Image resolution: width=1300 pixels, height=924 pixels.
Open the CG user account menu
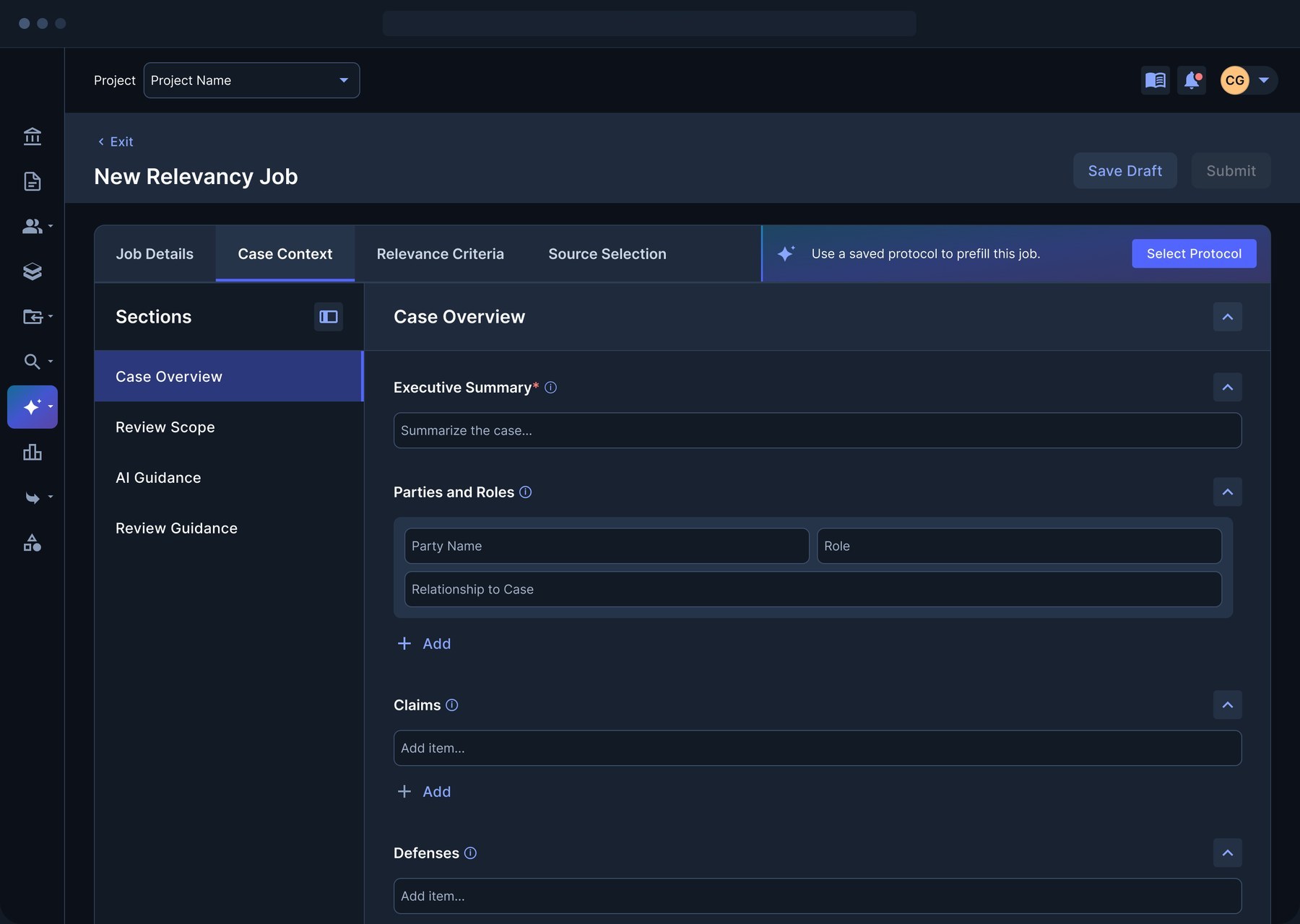coord(1248,80)
